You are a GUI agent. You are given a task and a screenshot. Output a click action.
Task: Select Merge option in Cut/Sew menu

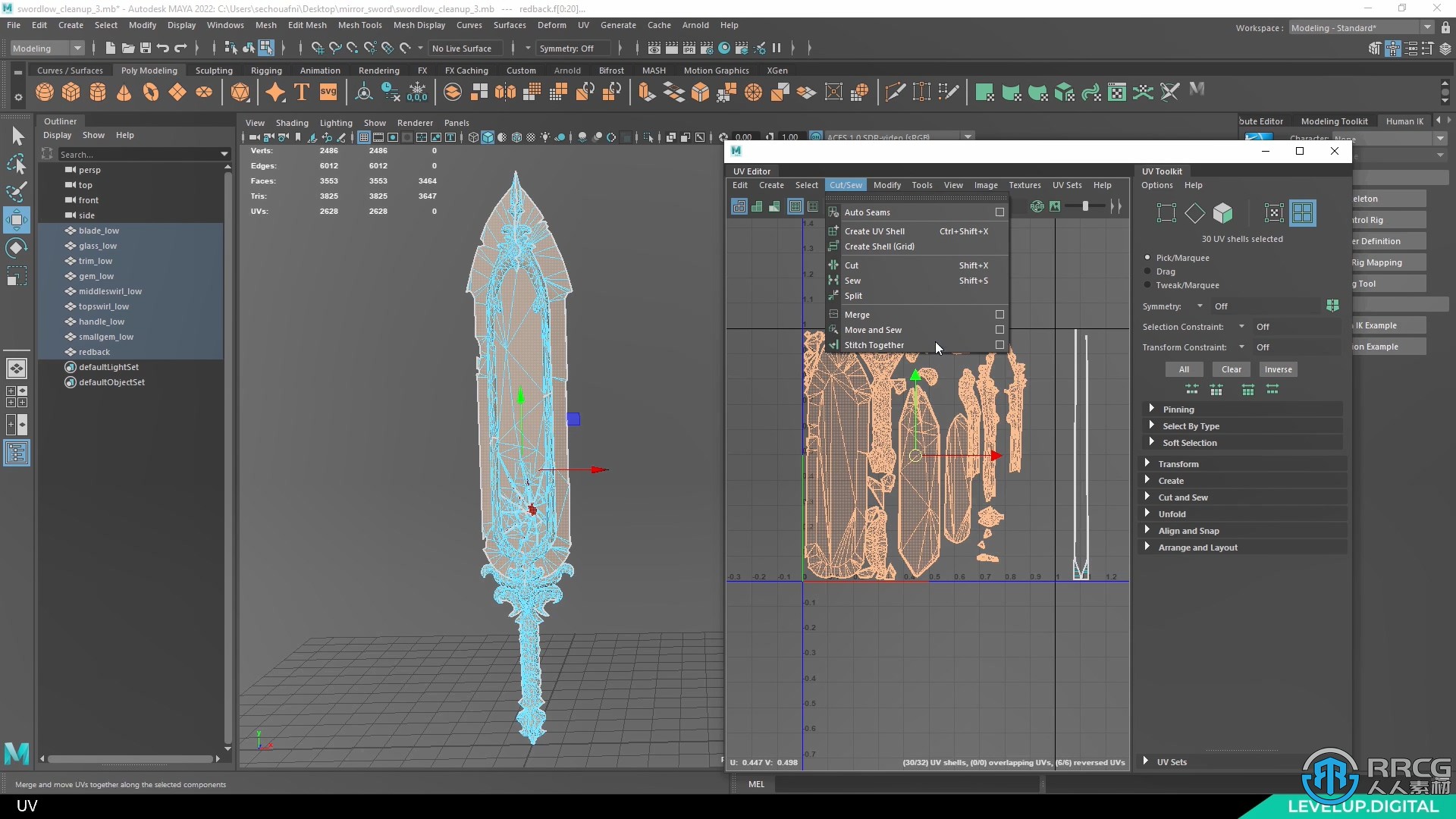[857, 314]
